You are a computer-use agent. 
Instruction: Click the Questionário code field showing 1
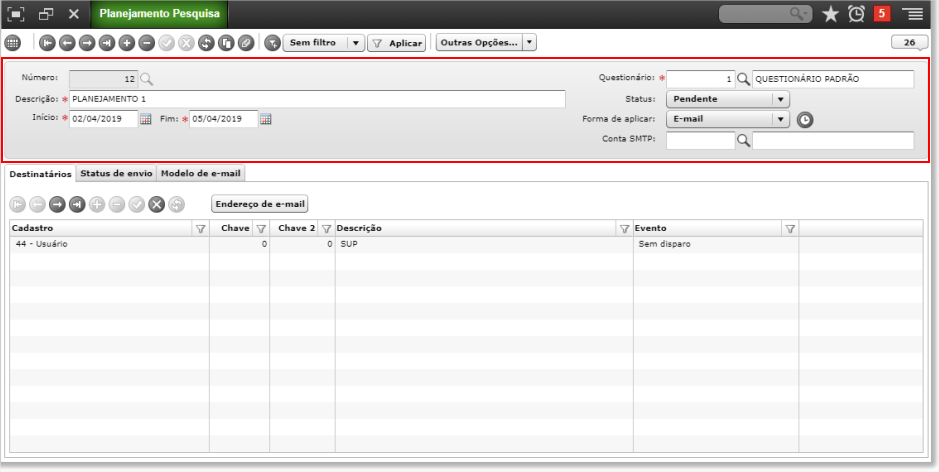click(x=701, y=79)
